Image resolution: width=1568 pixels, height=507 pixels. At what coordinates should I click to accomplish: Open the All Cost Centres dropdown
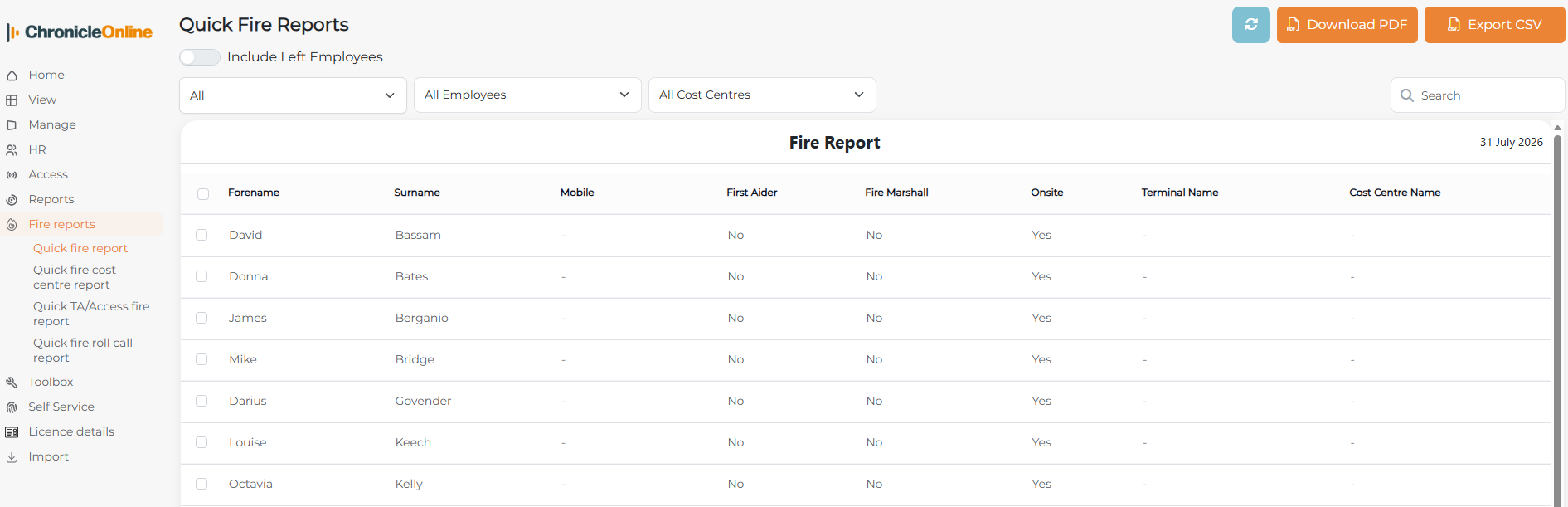[762, 95]
